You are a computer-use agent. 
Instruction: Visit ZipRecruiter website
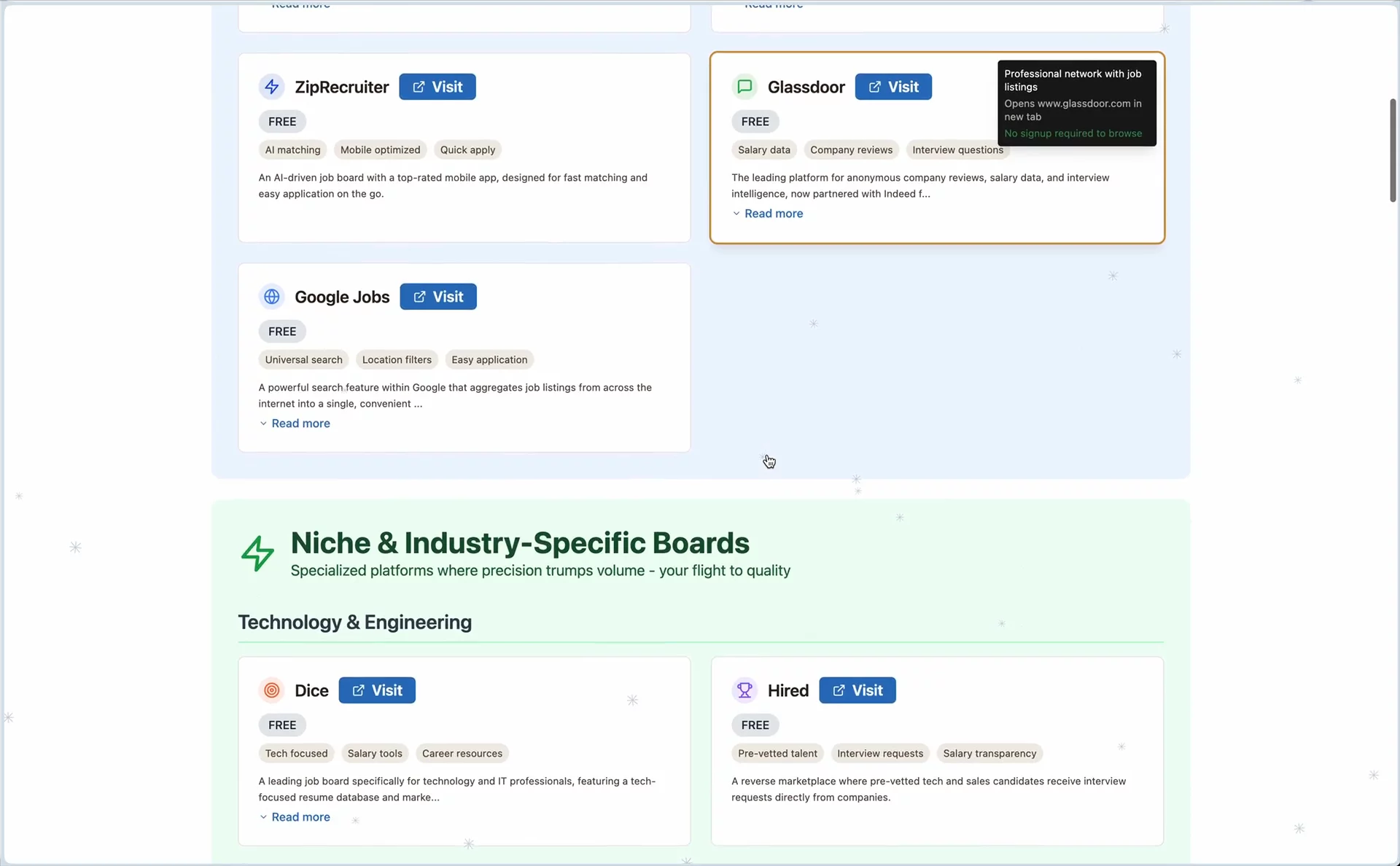437,87
